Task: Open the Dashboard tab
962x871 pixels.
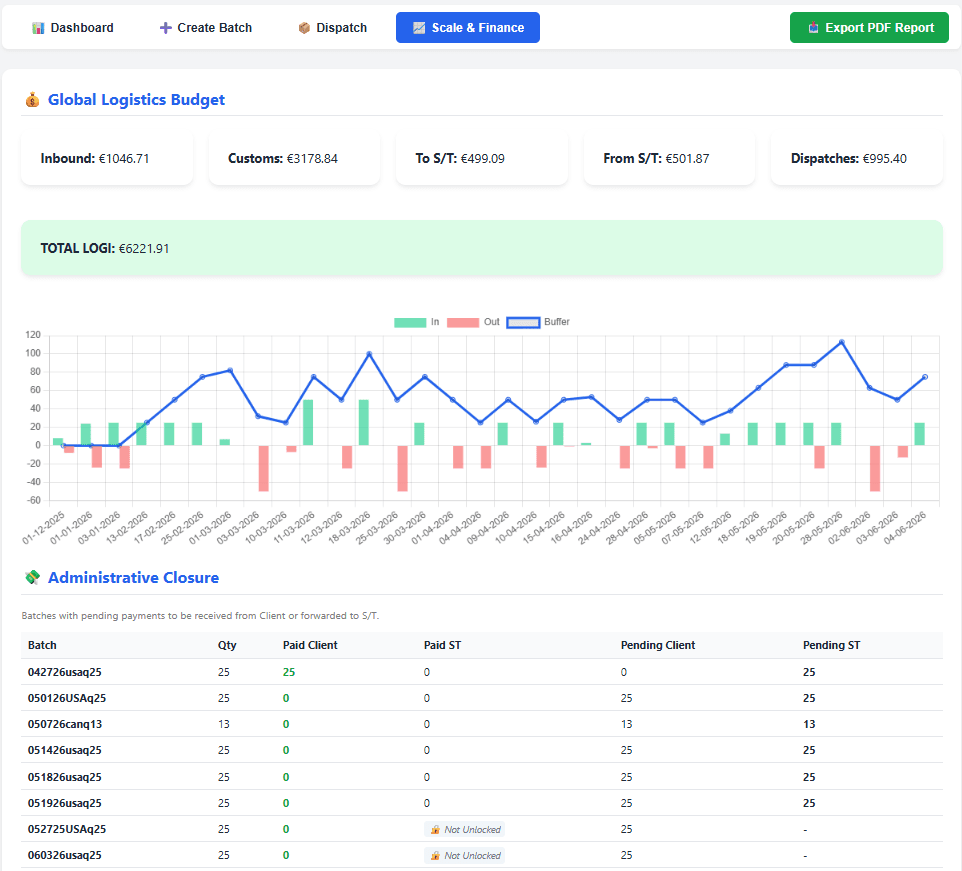Action: (x=73, y=28)
